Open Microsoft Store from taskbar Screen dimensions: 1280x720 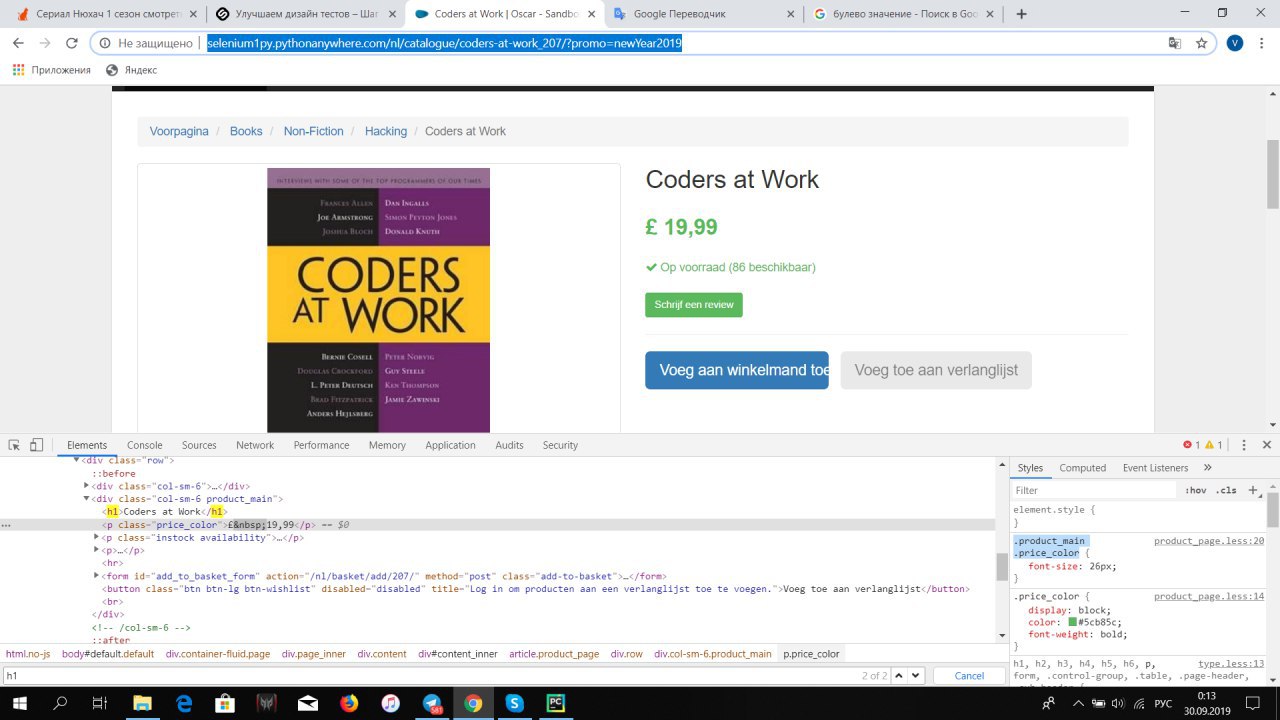point(225,703)
